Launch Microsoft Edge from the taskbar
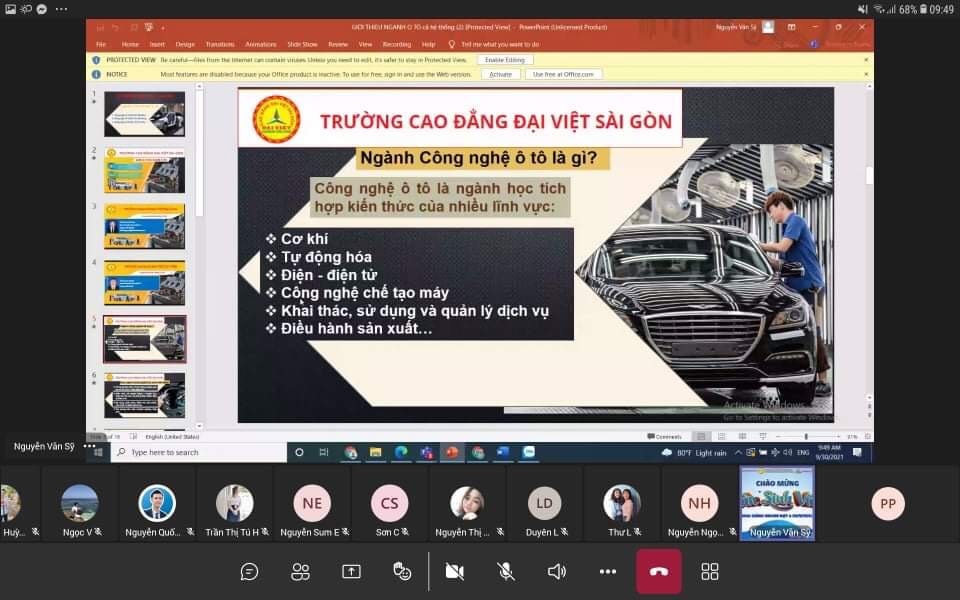The width and height of the screenshot is (960, 600). pyautogui.click(x=401, y=452)
